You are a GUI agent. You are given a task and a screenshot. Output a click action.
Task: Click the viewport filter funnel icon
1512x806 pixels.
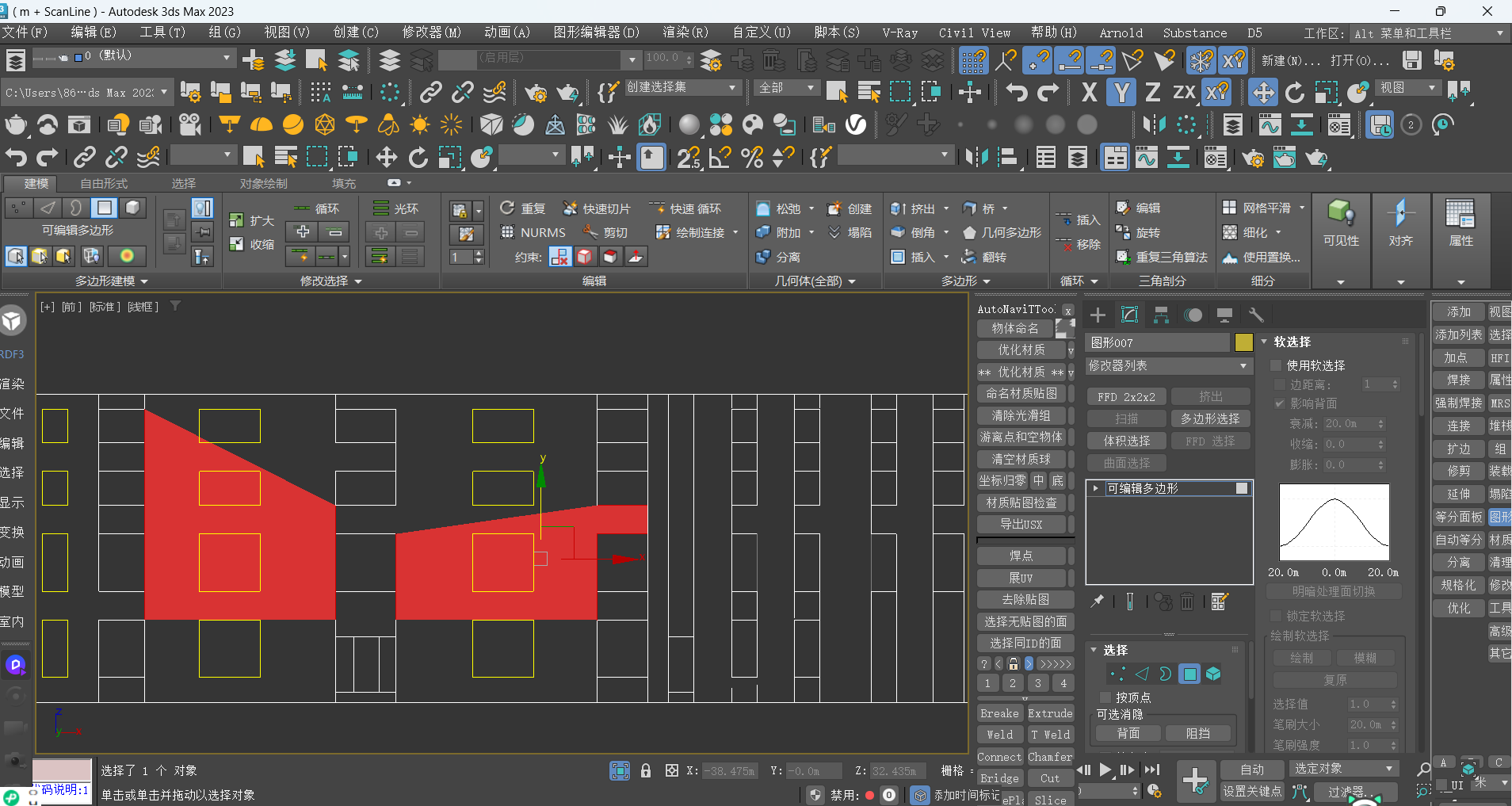click(x=176, y=306)
